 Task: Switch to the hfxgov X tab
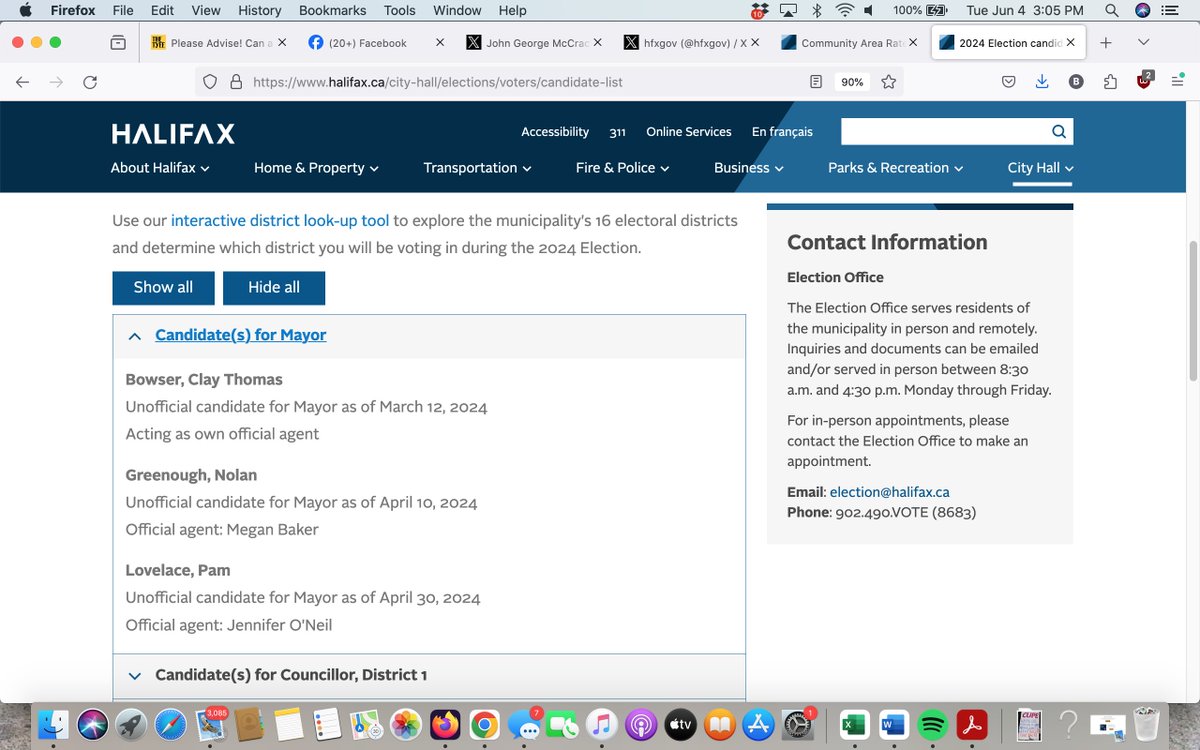tap(690, 43)
